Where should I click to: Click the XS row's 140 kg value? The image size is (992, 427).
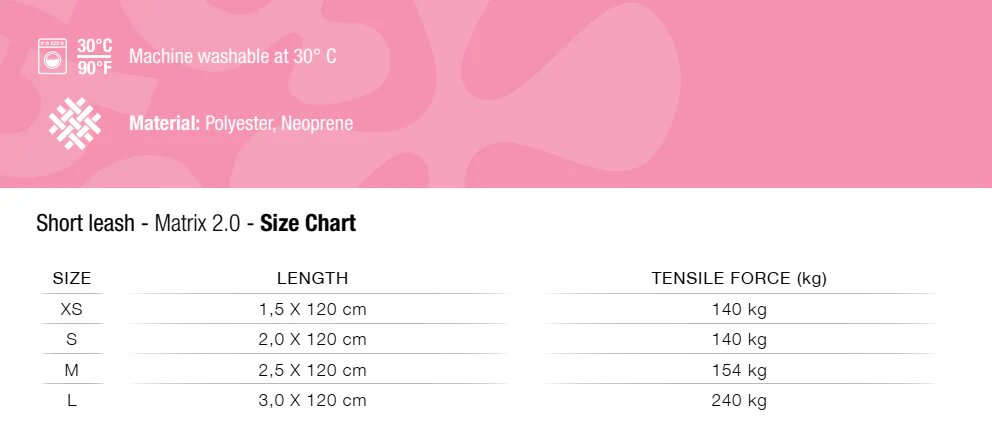(739, 310)
